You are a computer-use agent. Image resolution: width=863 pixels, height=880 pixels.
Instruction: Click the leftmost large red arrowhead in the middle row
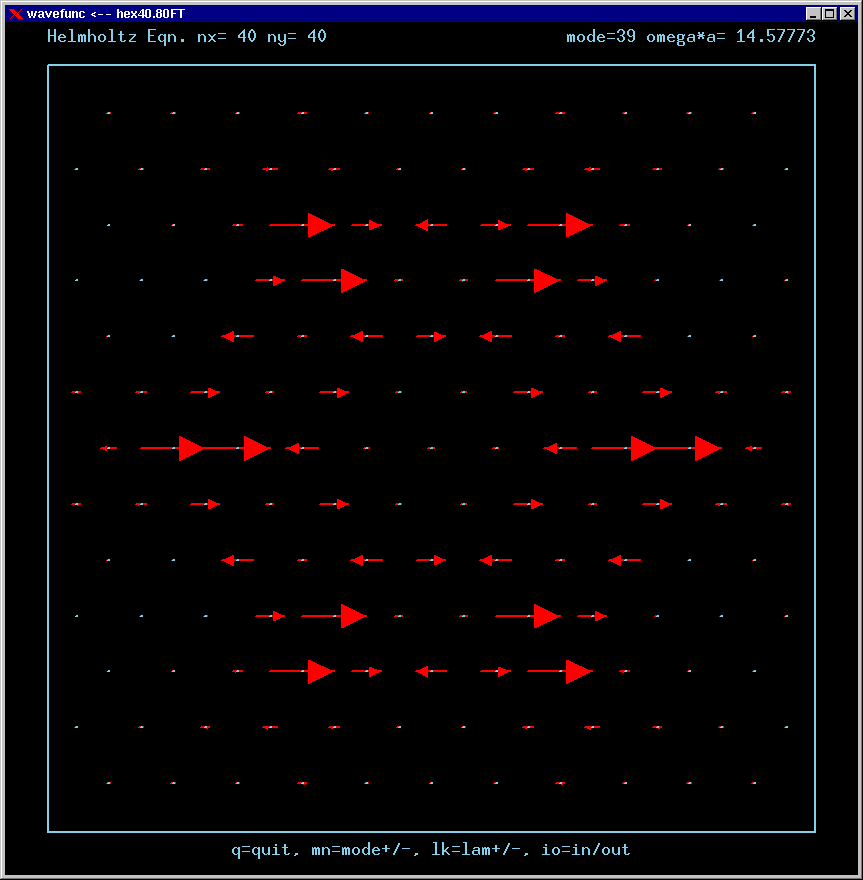191,448
